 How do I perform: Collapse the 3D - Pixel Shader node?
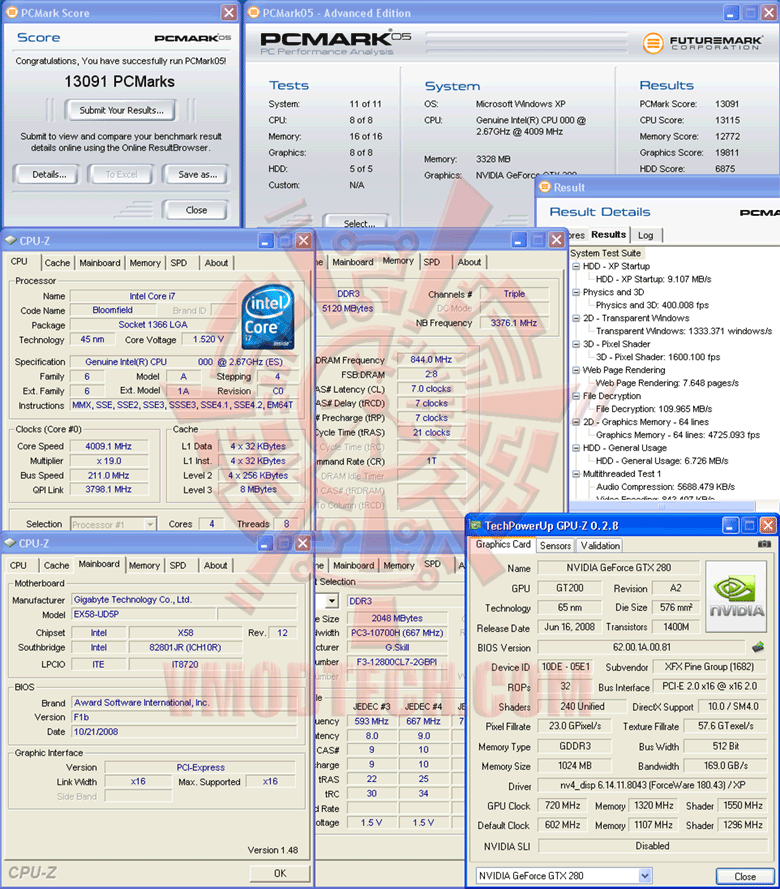coord(575,344)
